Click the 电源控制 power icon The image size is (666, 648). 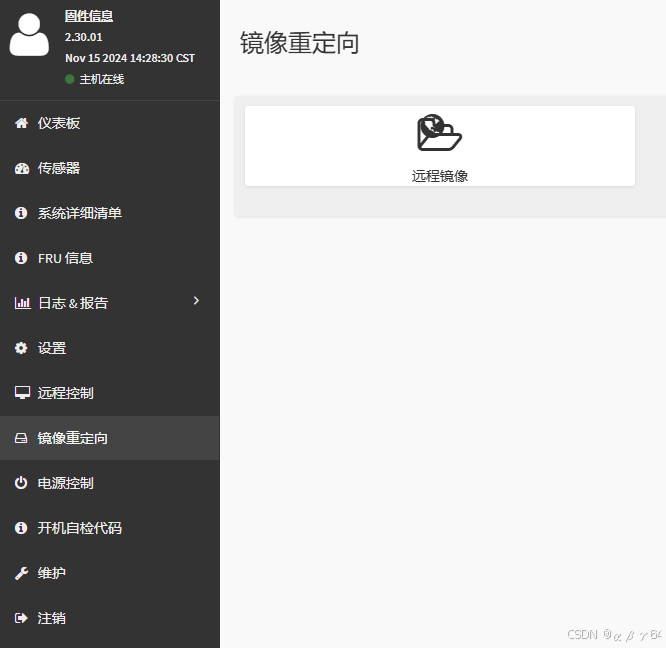point(21,483)
